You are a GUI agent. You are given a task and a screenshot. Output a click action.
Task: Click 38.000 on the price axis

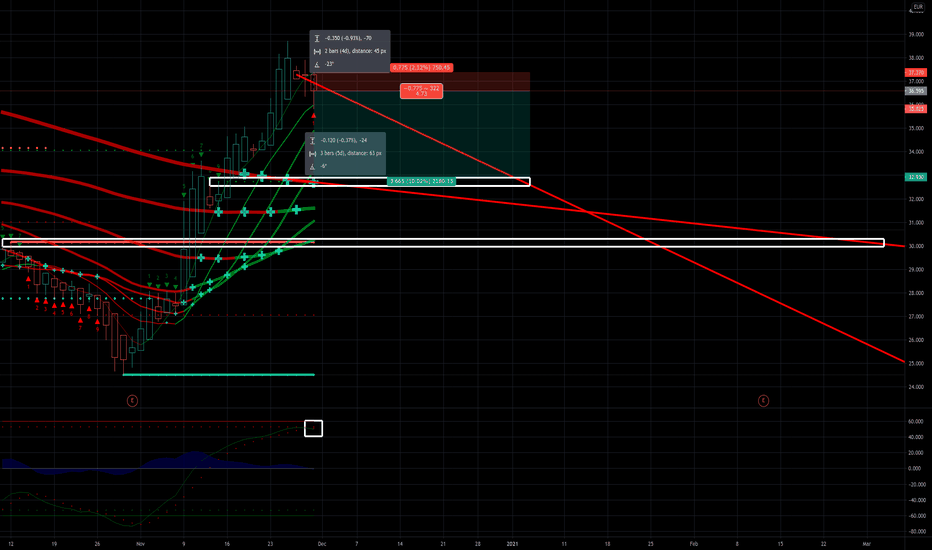pyautogui.click(x=916, y=58)
